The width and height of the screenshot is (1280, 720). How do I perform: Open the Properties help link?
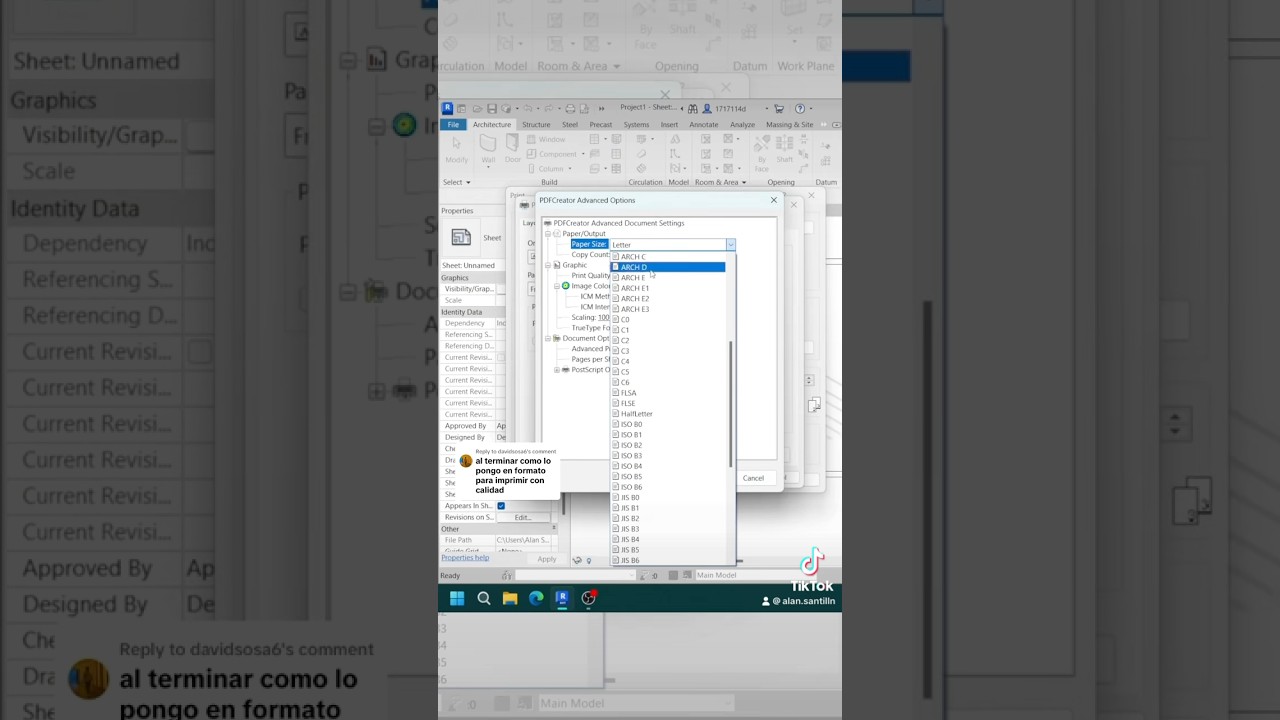pyautogui.click(x=465, y=558)
